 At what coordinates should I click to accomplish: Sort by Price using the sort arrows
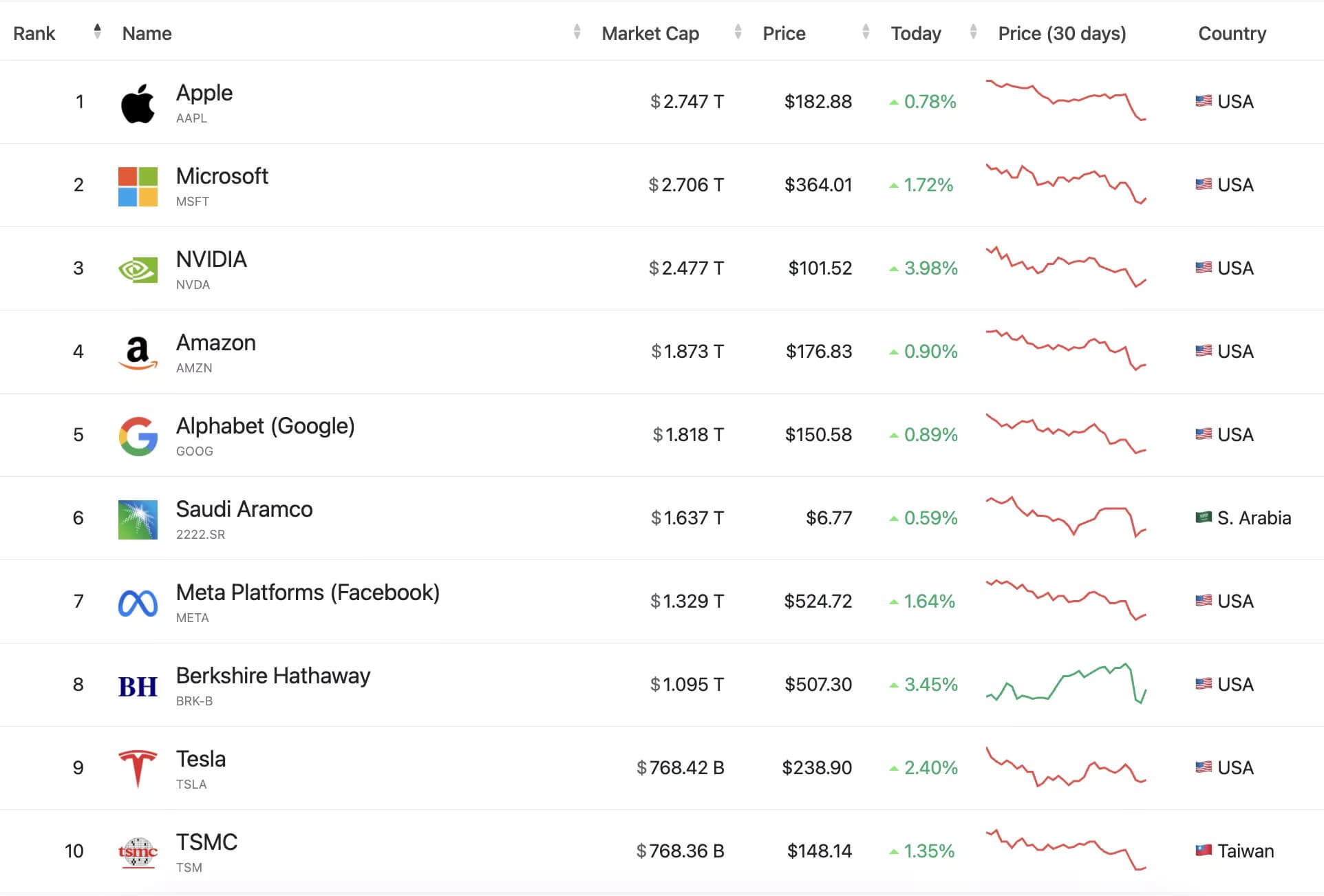[x=866, y=31]
